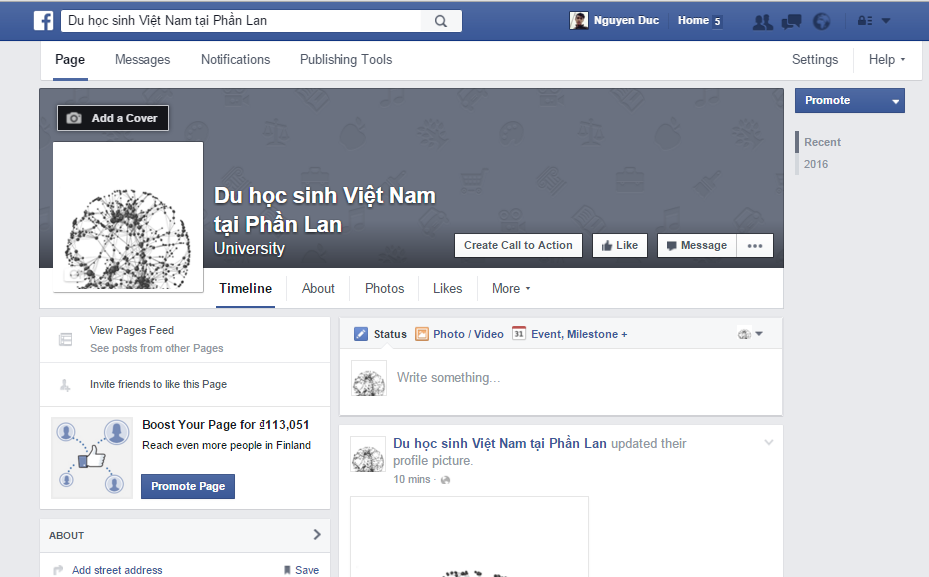
Task: Expand the More tab dropdown
Action: tap(511, 288)
